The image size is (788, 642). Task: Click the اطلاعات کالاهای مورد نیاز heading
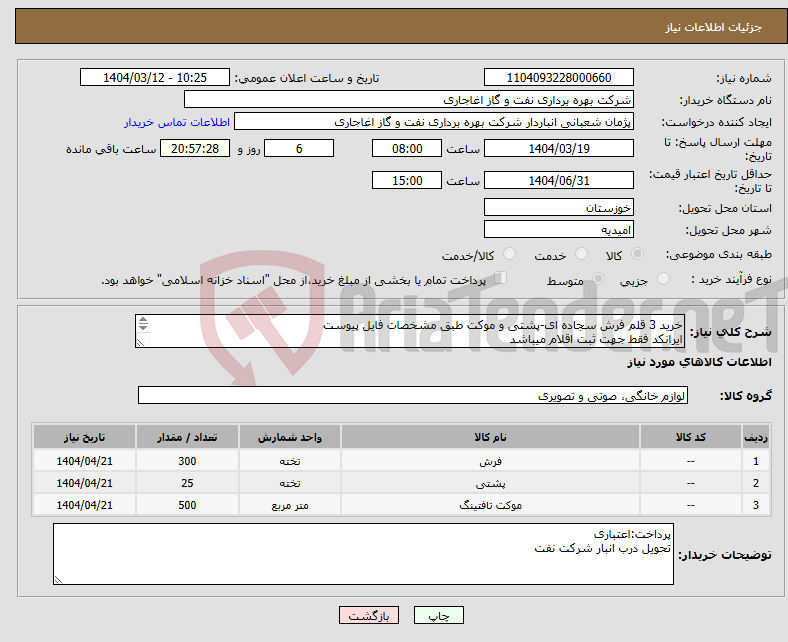click(699, 362)
